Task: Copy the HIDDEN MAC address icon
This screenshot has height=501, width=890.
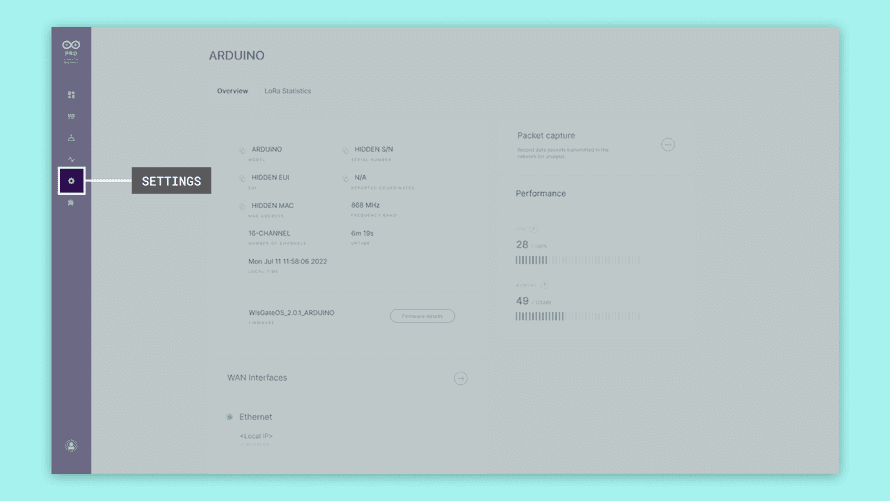Action: [x=242, y=207]
